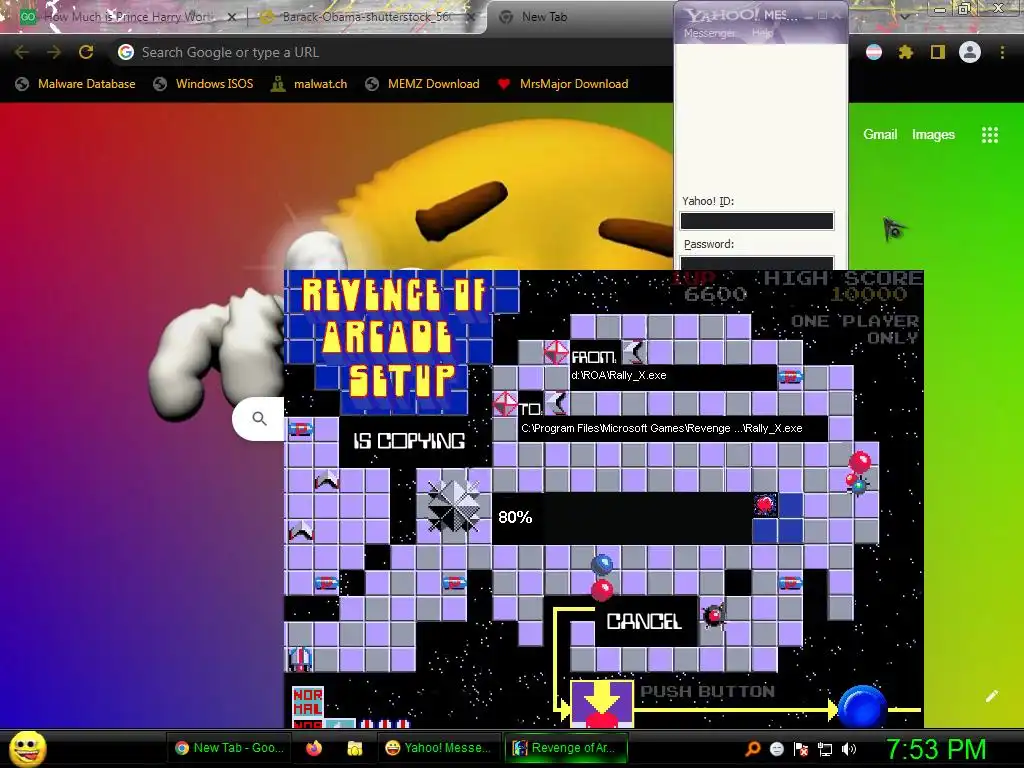Switch to New Tab - Google taskbar button
This screenshot has height=768, width=1024.
(x=229, y=748)
